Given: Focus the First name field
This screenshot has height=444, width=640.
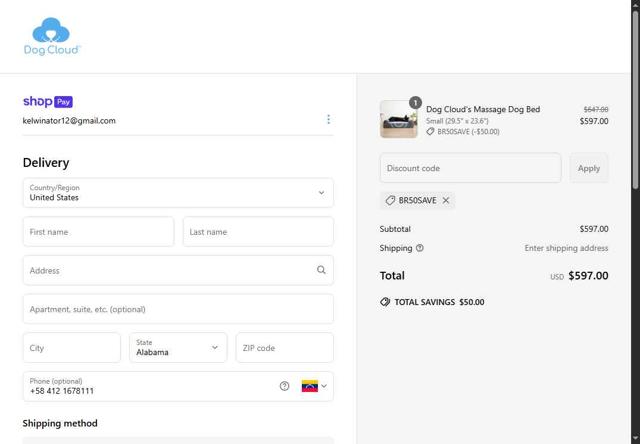Looking at the screenshot, I should click(98, 231).
